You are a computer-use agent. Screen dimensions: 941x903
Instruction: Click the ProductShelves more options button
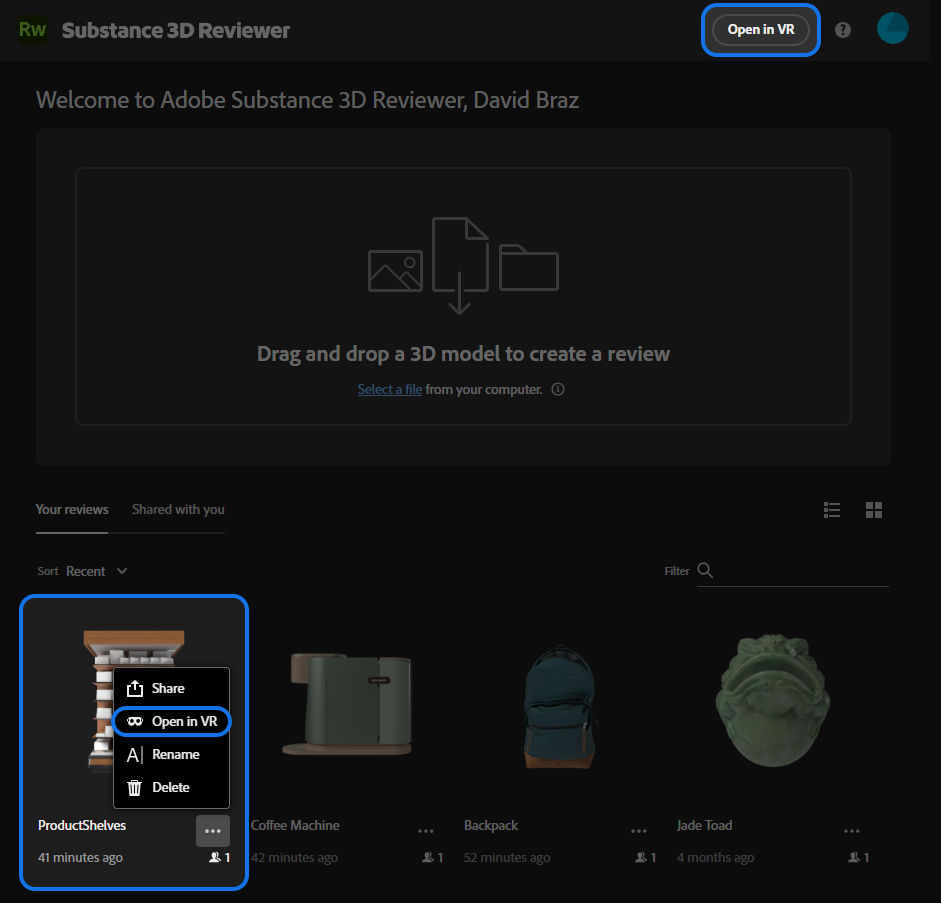pos(213,831)
